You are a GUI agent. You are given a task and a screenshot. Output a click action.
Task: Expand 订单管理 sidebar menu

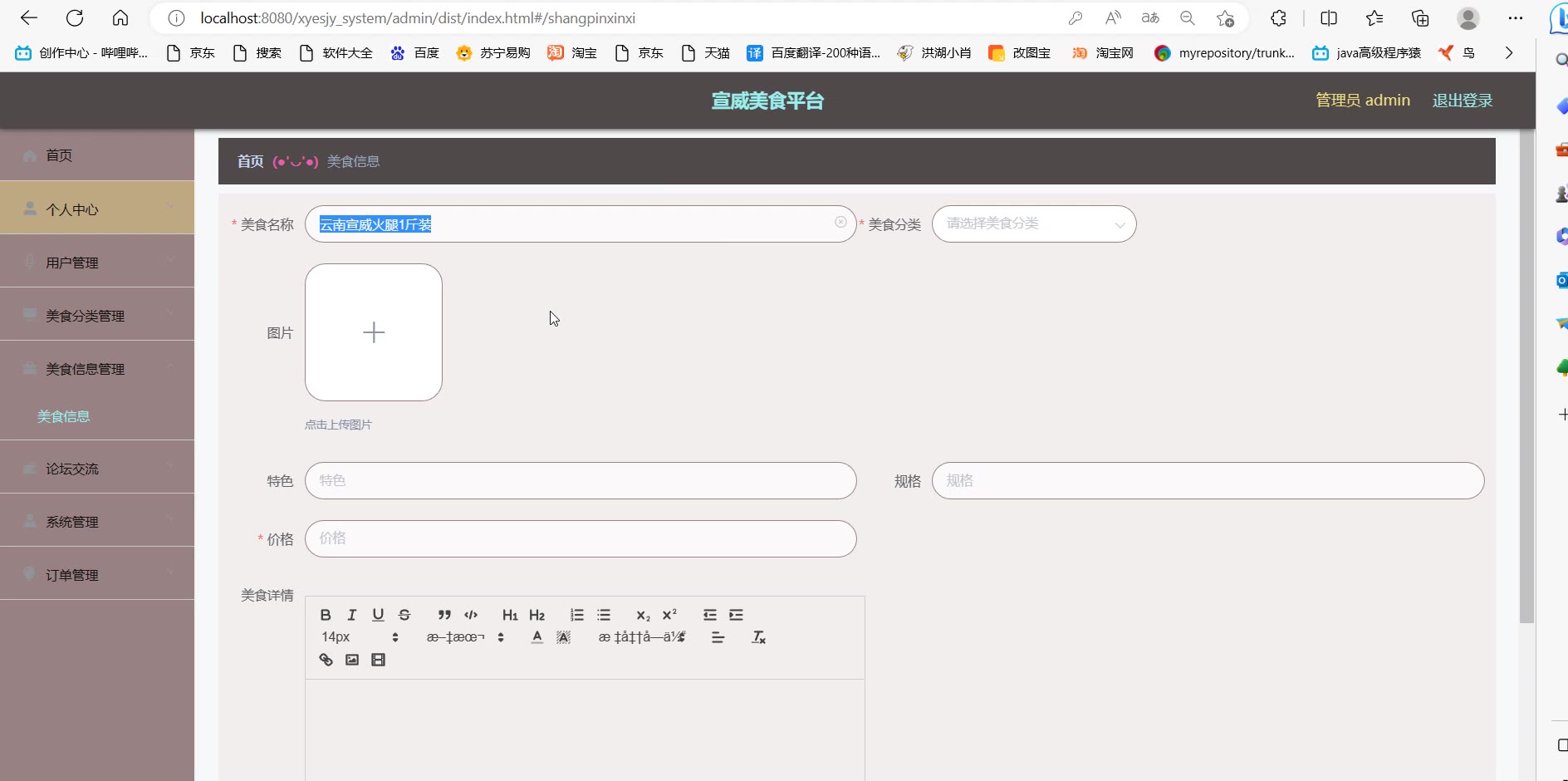point(97,574)
